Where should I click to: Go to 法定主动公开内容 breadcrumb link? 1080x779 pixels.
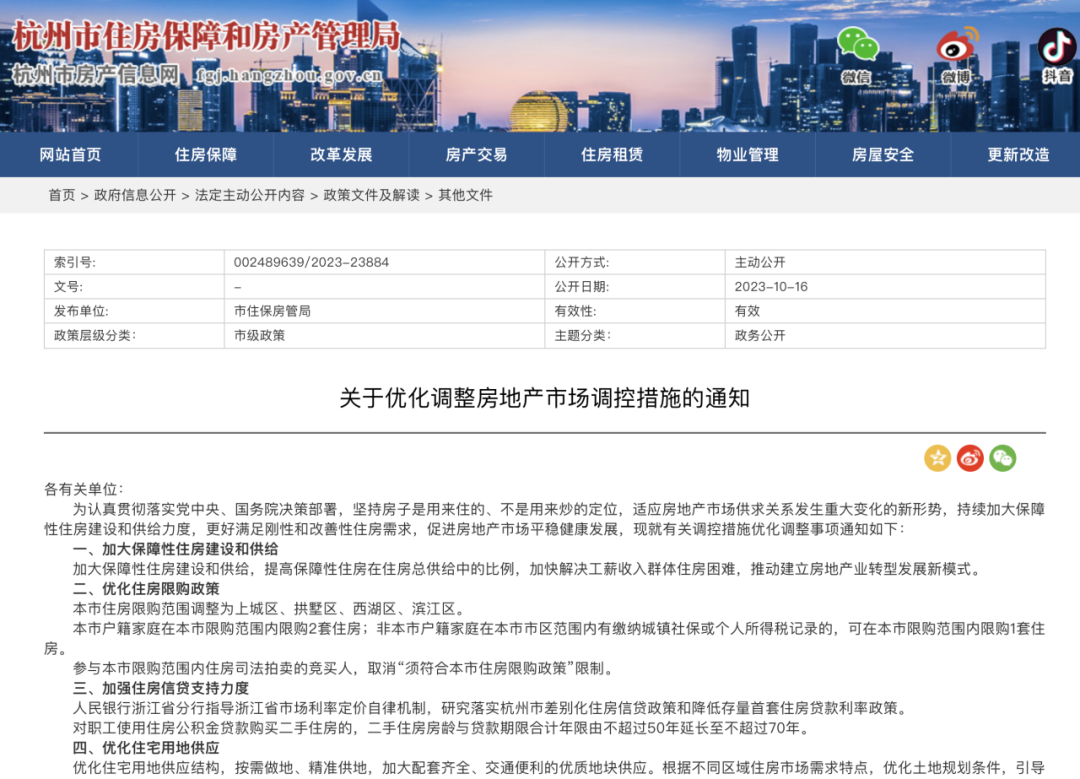pos(249,196)
